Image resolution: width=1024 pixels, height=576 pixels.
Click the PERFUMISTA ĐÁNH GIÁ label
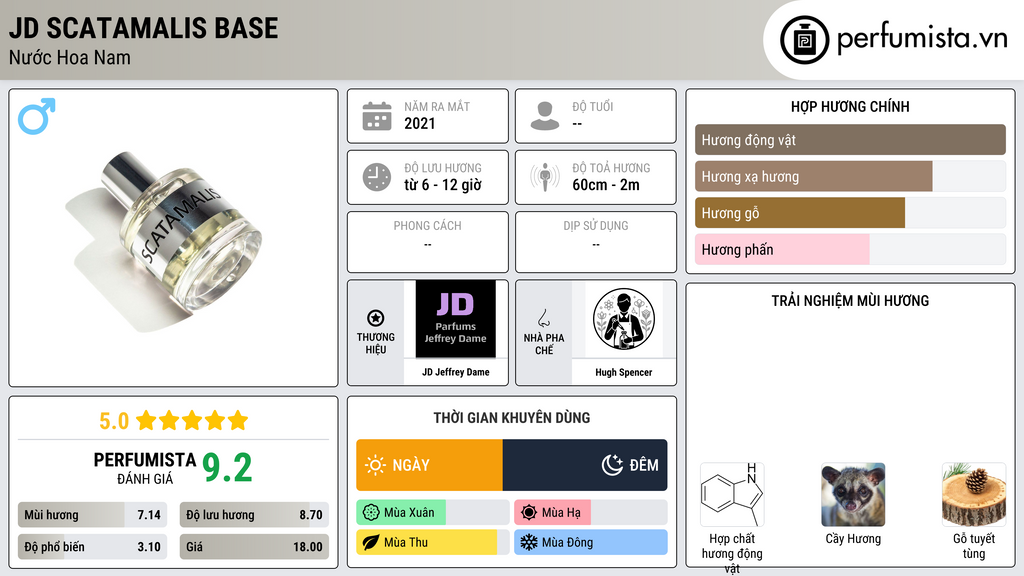(145, 468)
